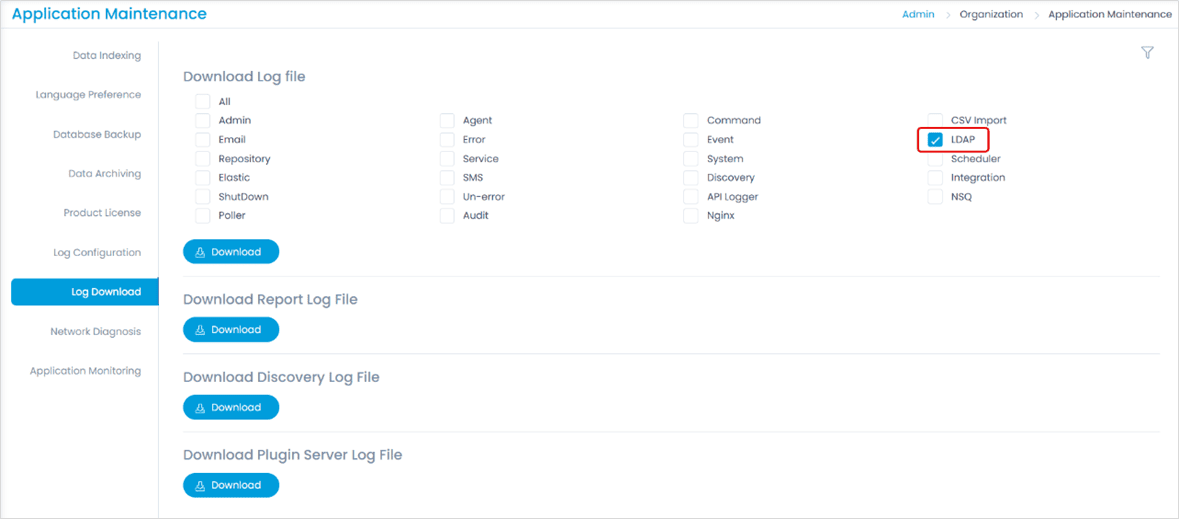
Task: Download the Discovery Log File
Action: 231,408
